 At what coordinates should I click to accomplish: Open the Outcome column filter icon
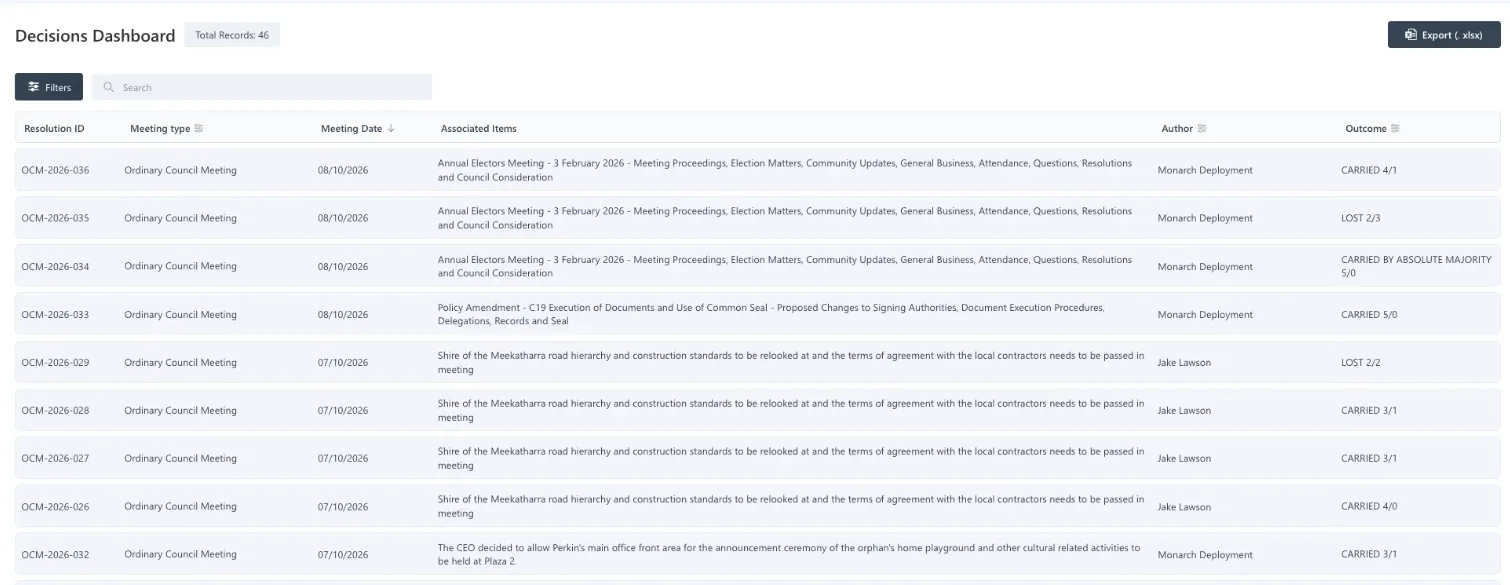[x=1395, y=129]
